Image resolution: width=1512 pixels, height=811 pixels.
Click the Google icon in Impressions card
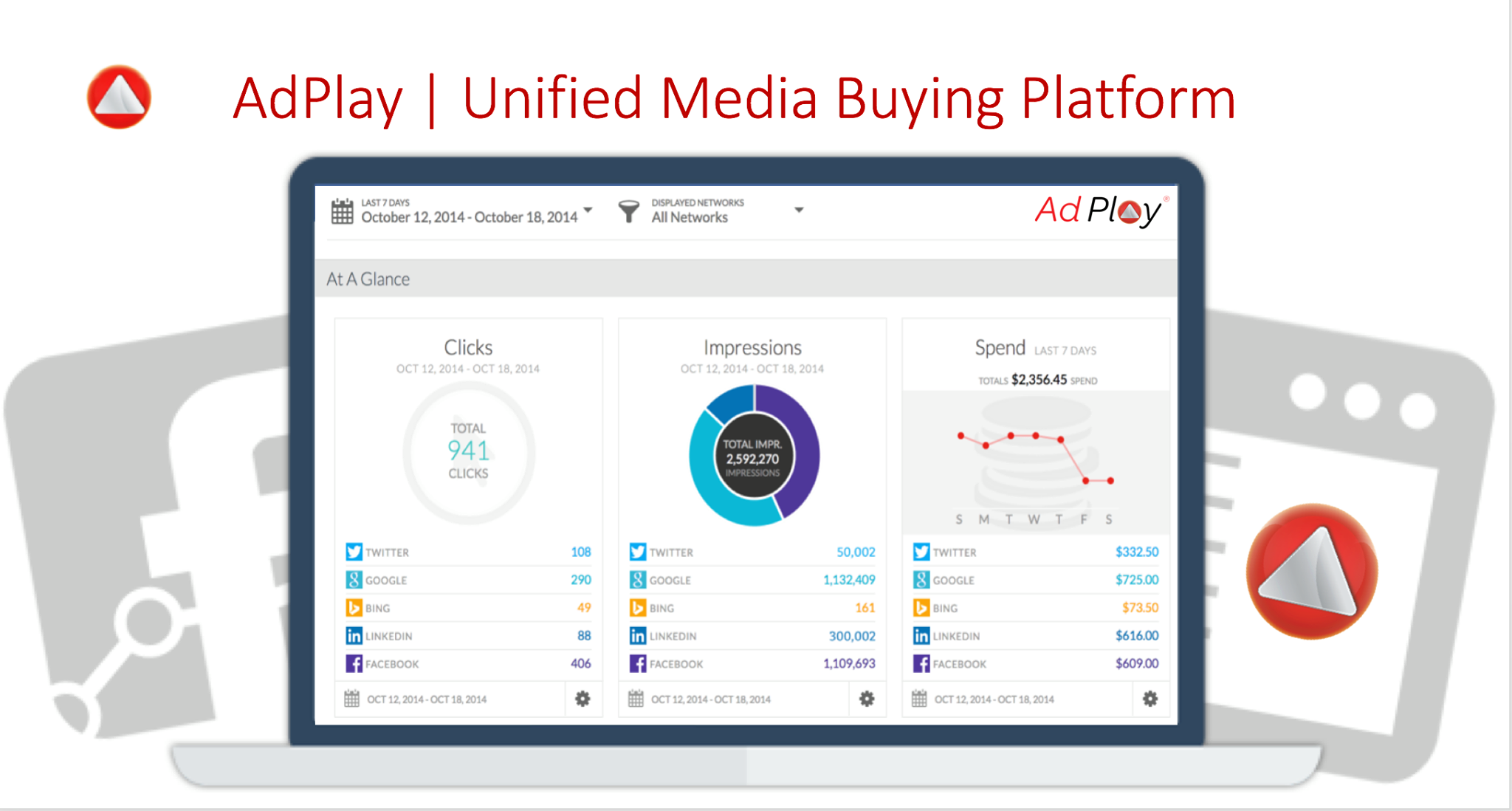(638, 580)
